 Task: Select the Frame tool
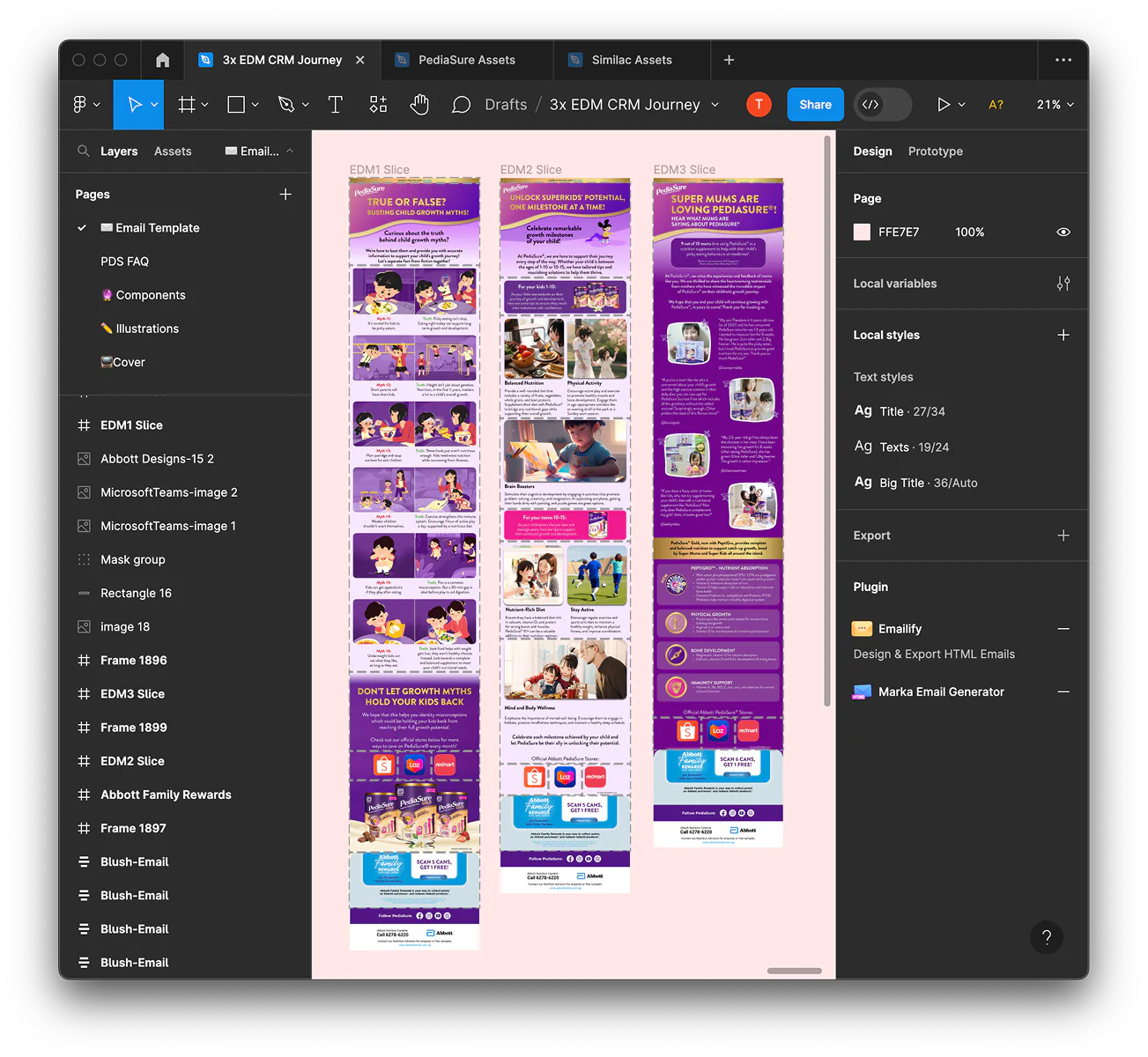[x=187, y=104]
